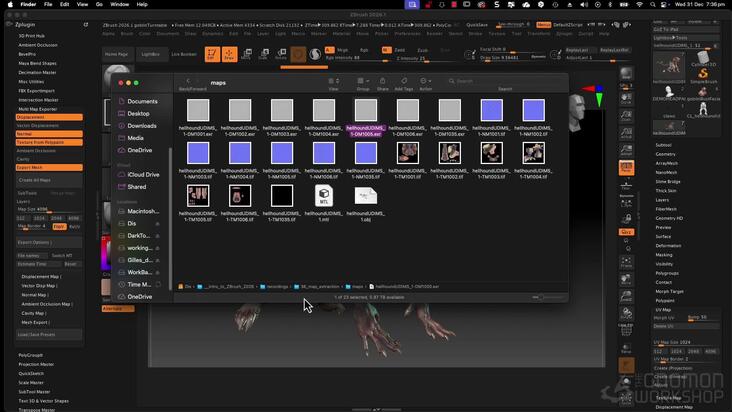Open the File menu in macOS menu bar
Screen dimensions: 732x412
tap(48, 4)
